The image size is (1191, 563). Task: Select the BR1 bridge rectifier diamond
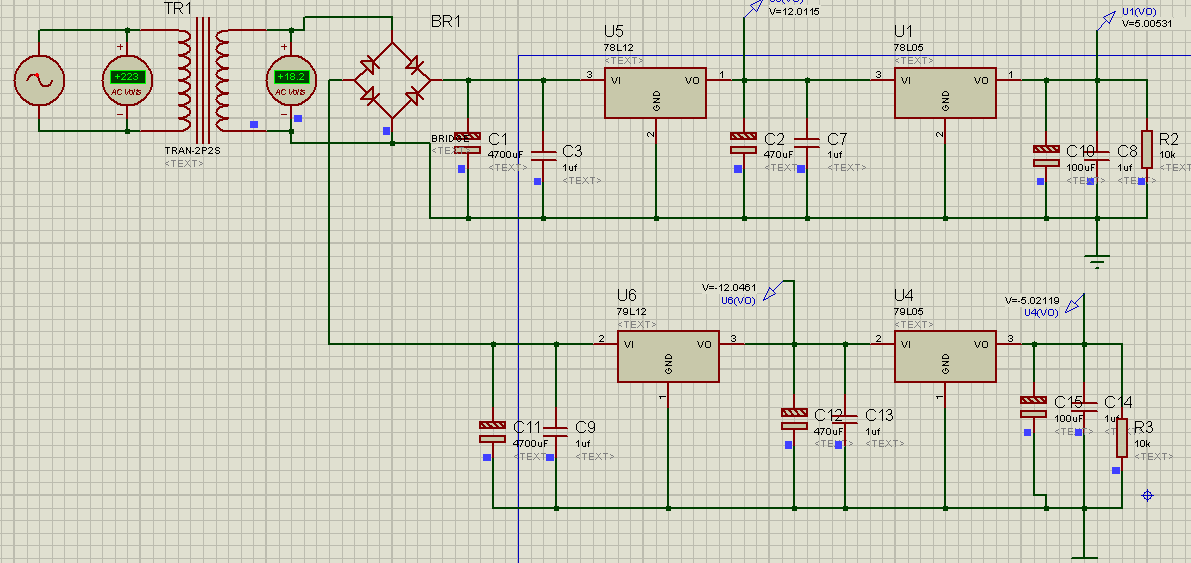(x=391, y=81)
